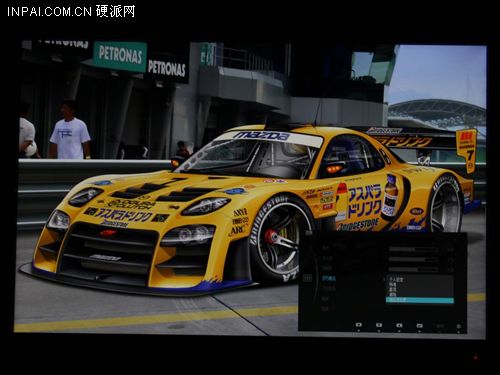This screenshot has width=500, height=375.
Task: Select the first menu item in OSD left column
Action: (x=325, y=248)
